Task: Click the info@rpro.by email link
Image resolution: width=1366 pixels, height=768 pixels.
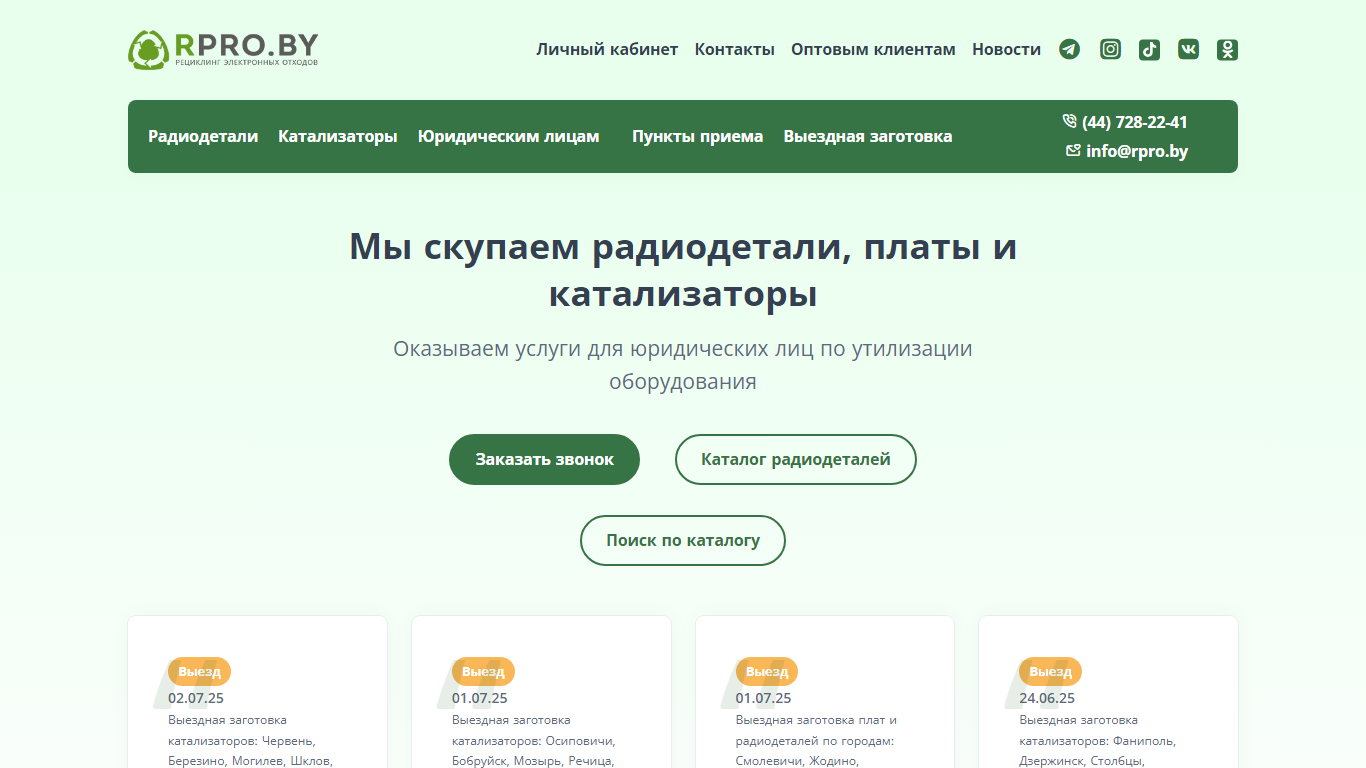Action: tap(1137, 152)
